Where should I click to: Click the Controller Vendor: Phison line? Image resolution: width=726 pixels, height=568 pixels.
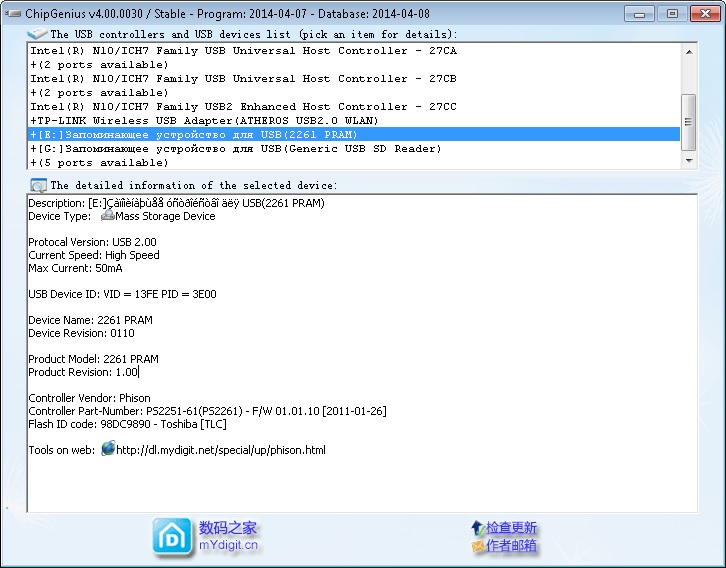click(89, 398)
